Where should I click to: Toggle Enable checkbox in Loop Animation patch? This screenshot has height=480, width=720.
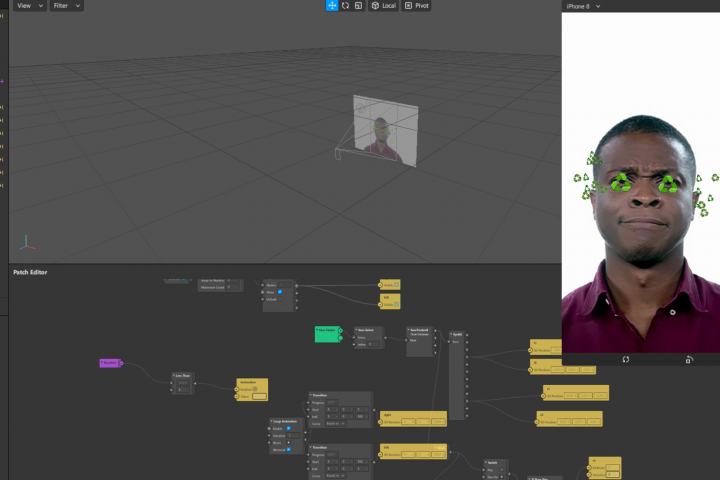tap(288, 428)
